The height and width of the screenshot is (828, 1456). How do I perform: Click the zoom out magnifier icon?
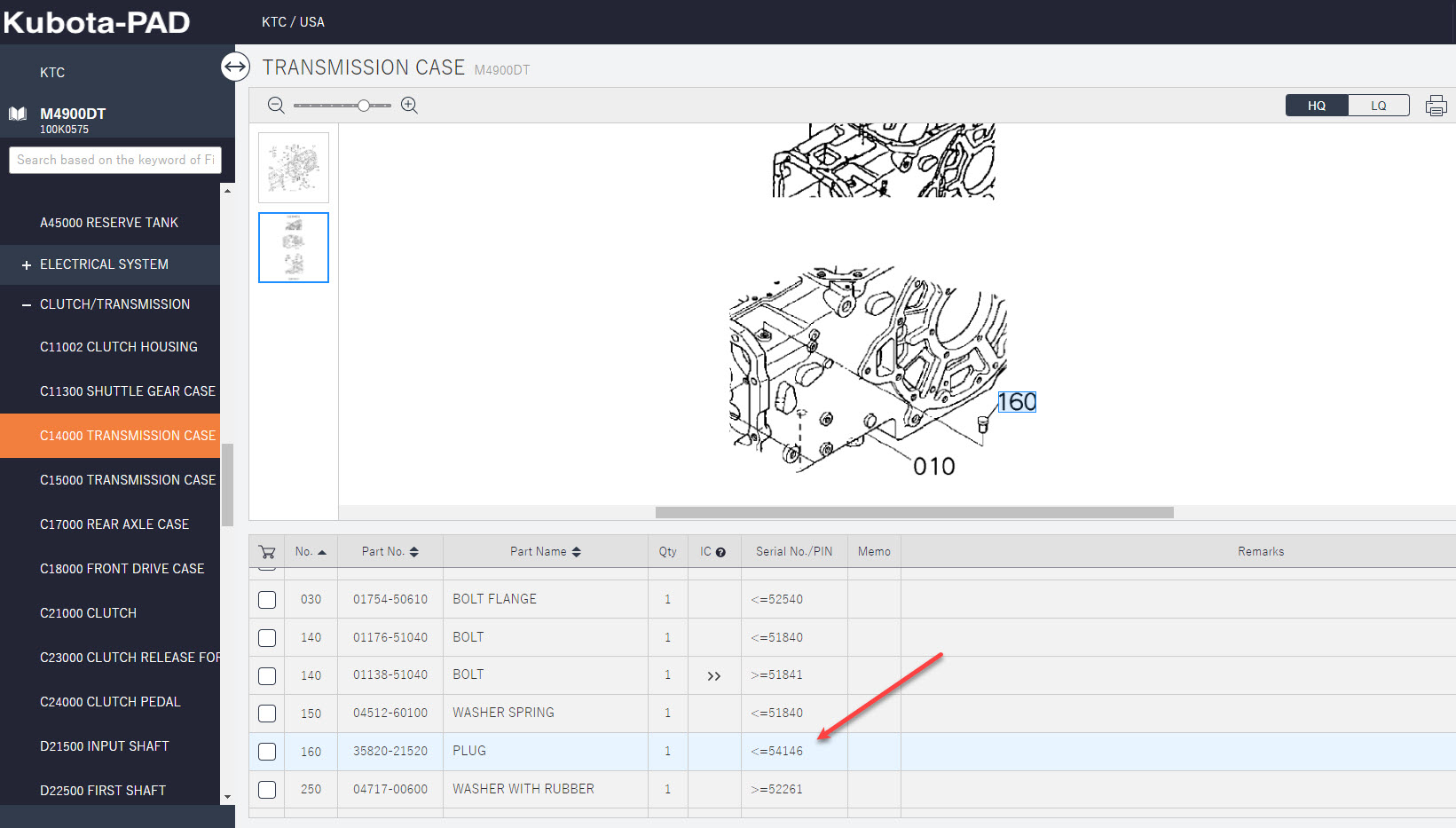276,106
